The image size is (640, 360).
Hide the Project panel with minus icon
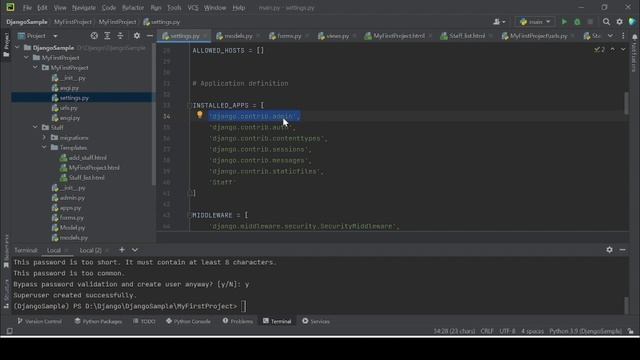150,36
